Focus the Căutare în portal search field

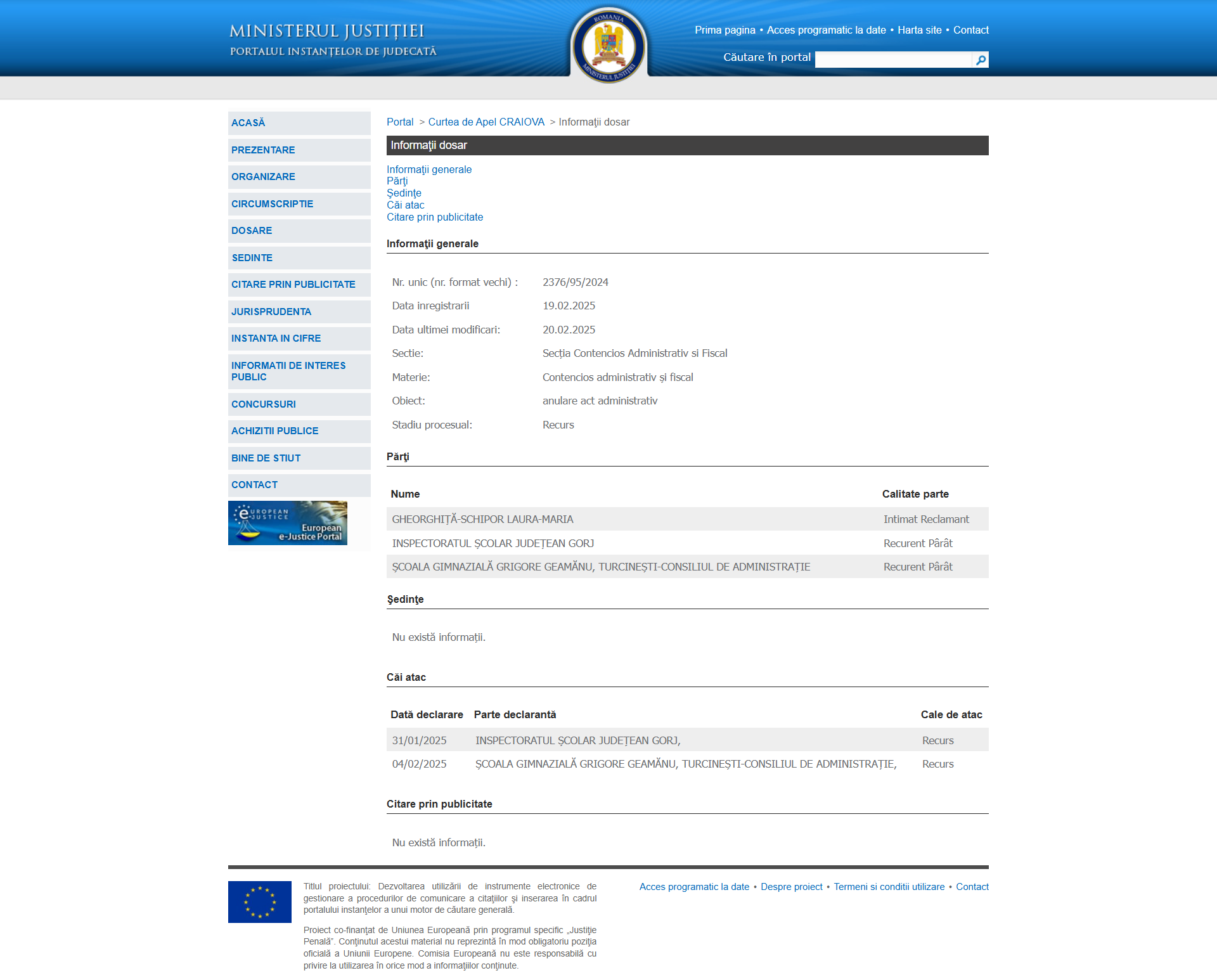click(x=893, y=60)
